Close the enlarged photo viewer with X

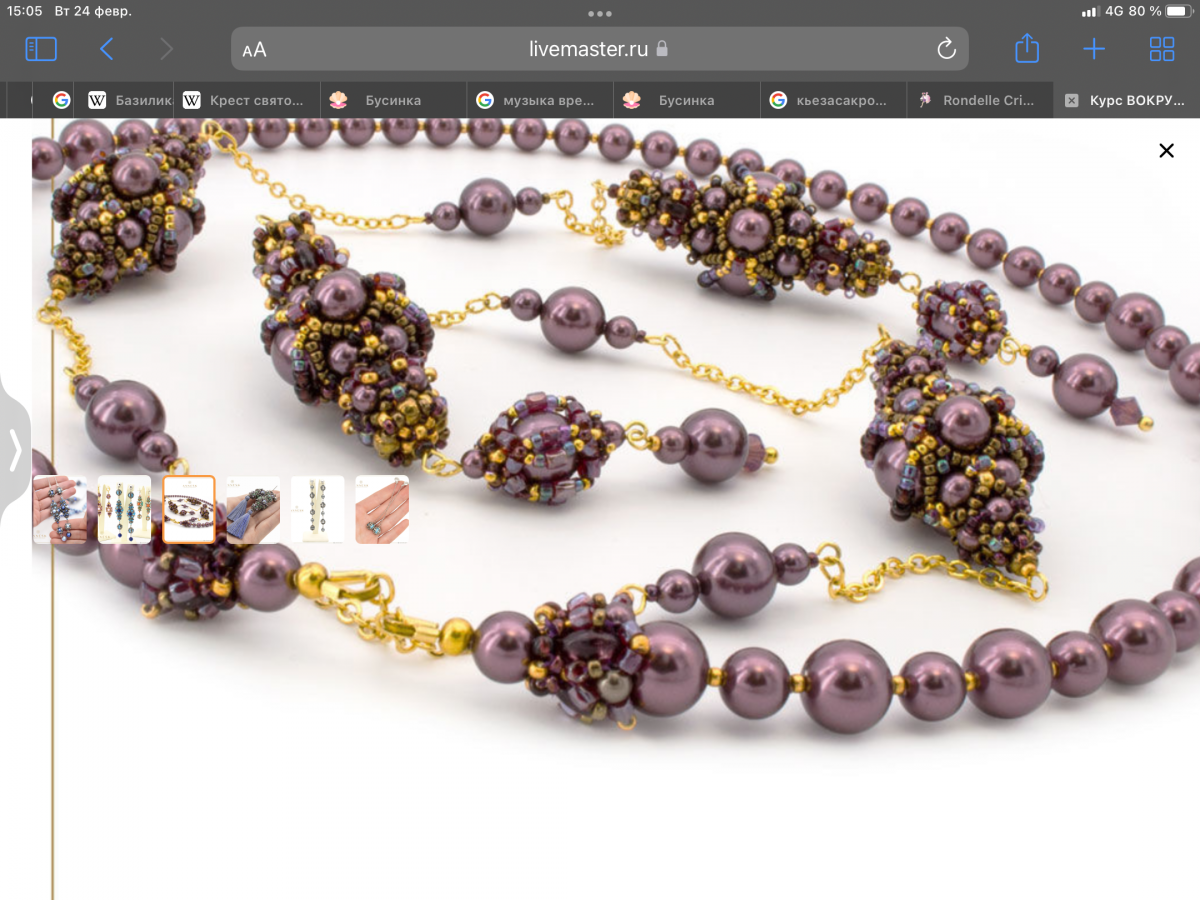click(x=1166, y=151)
